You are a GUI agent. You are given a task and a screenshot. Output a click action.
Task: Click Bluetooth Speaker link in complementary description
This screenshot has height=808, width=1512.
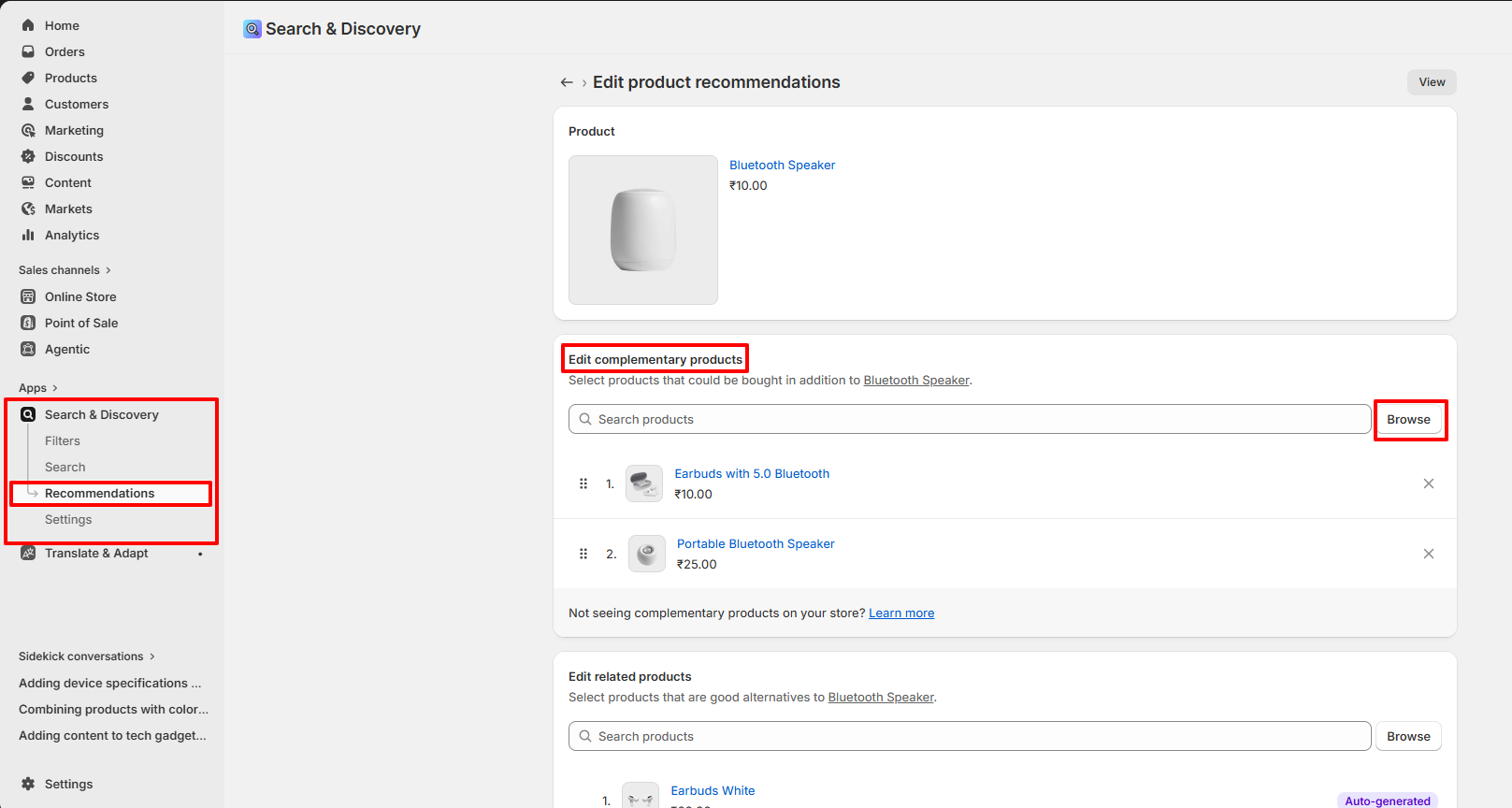click(x=916, y=381)
